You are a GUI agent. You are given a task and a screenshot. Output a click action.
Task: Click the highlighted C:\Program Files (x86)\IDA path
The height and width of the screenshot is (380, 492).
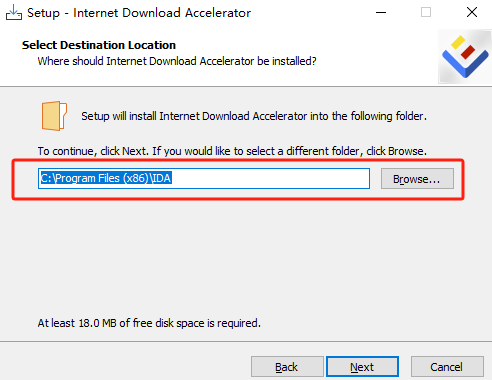[x=106, y=178]
